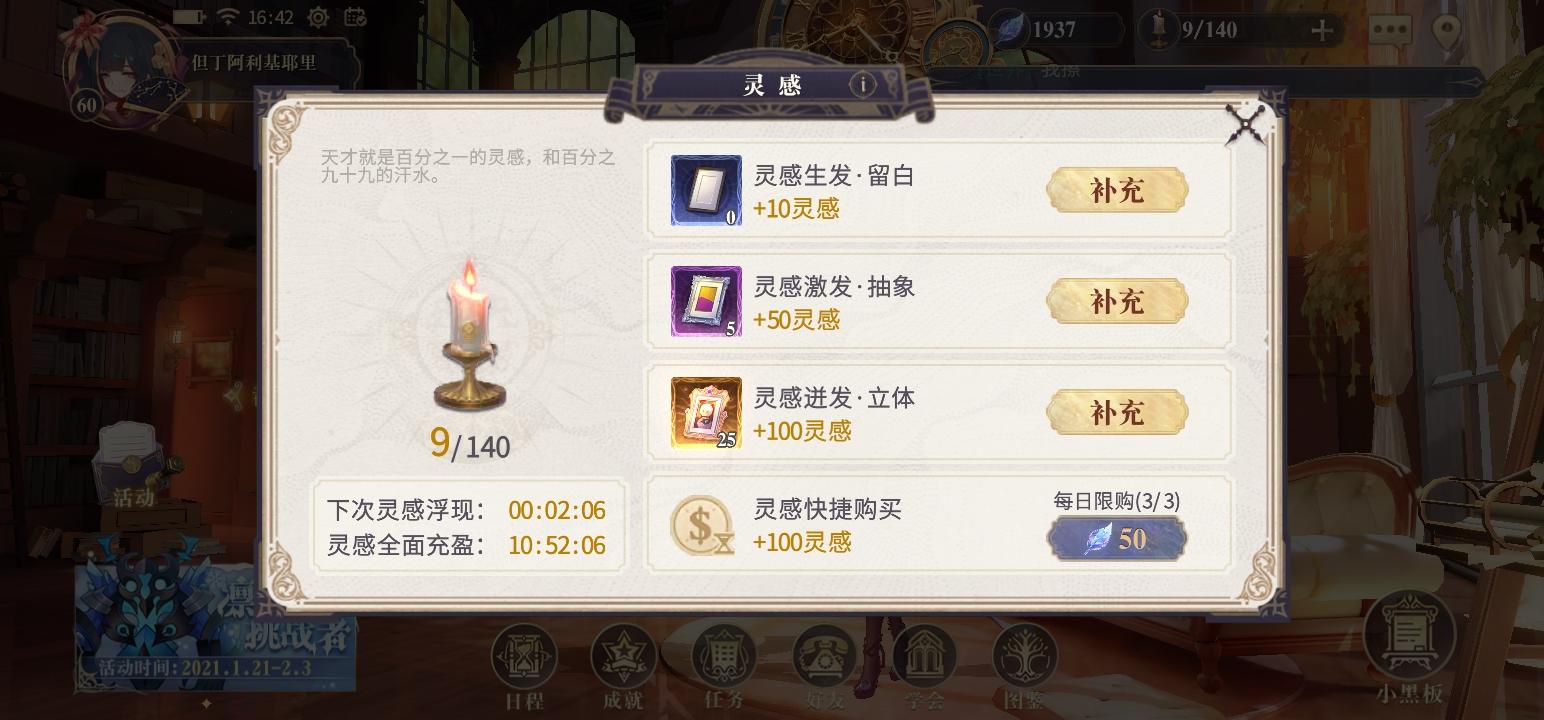Open the 灵感 info icon in title

864,85
